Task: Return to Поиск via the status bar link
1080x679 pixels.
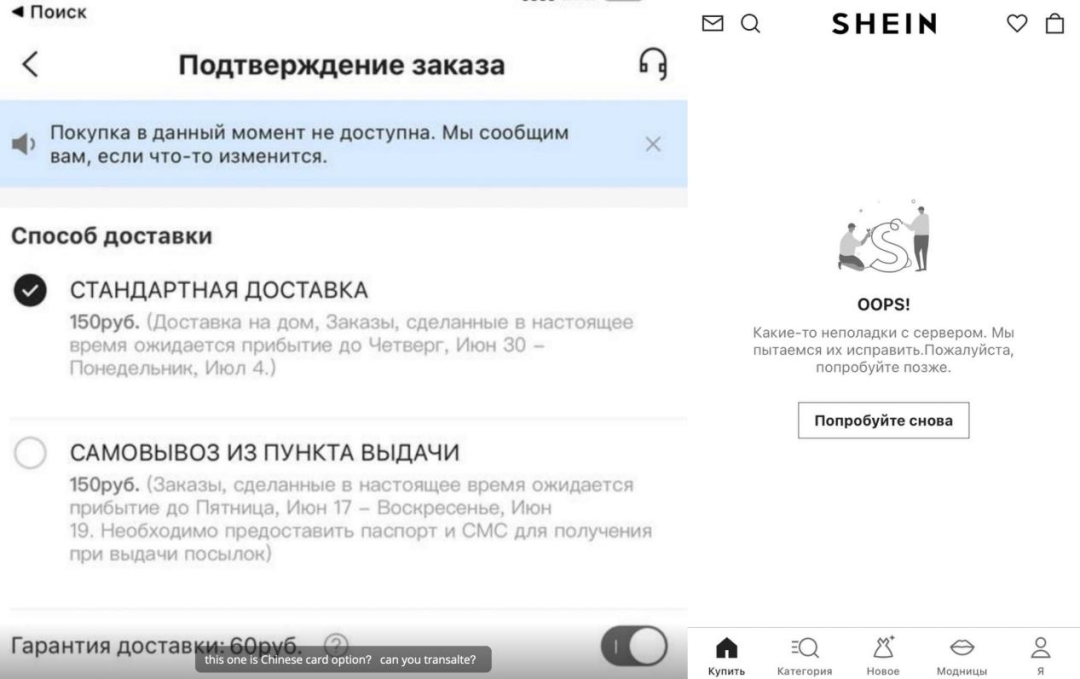Action: click(48, 12)
